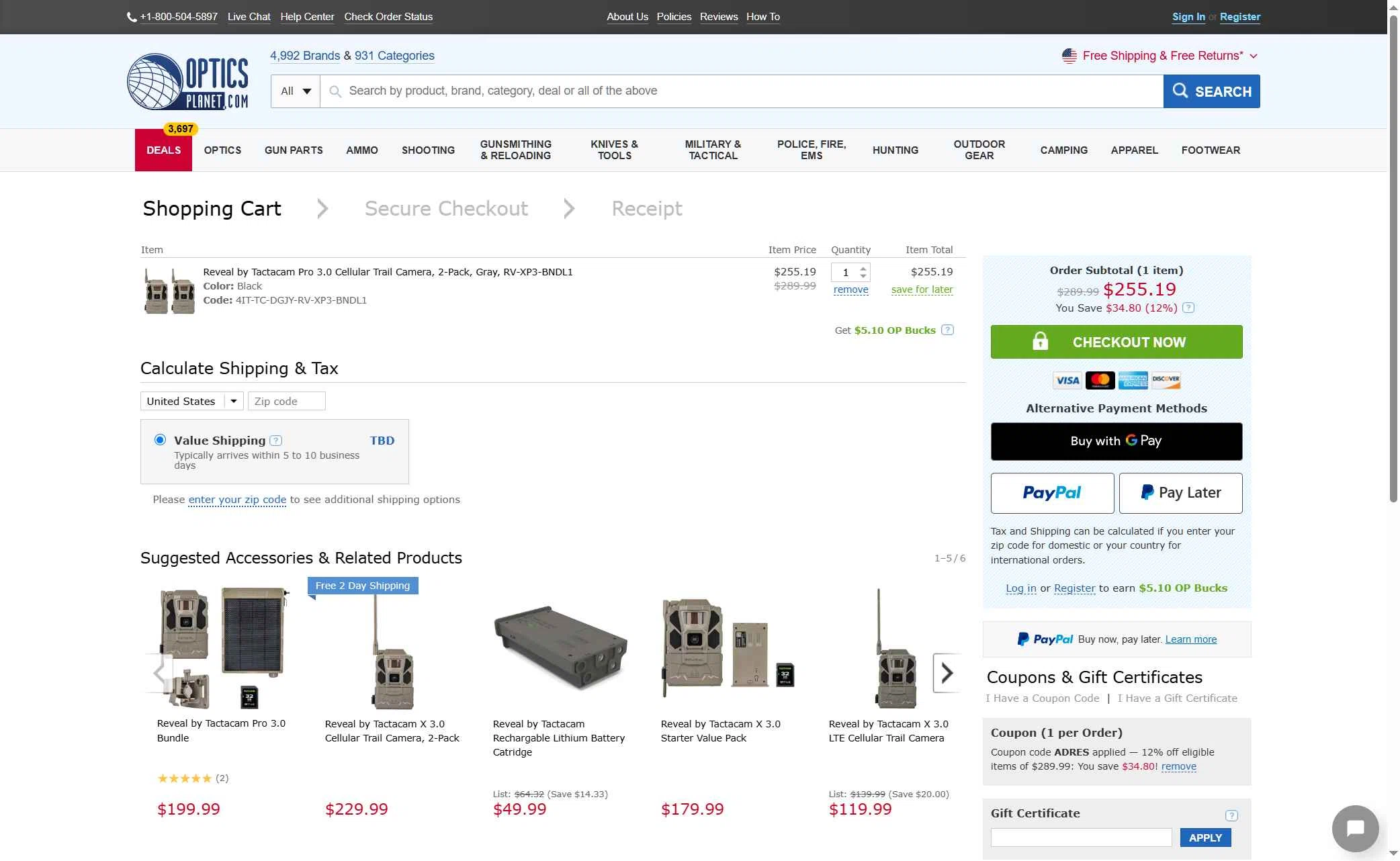Click previous arrow in suggested products carousel

159,673
